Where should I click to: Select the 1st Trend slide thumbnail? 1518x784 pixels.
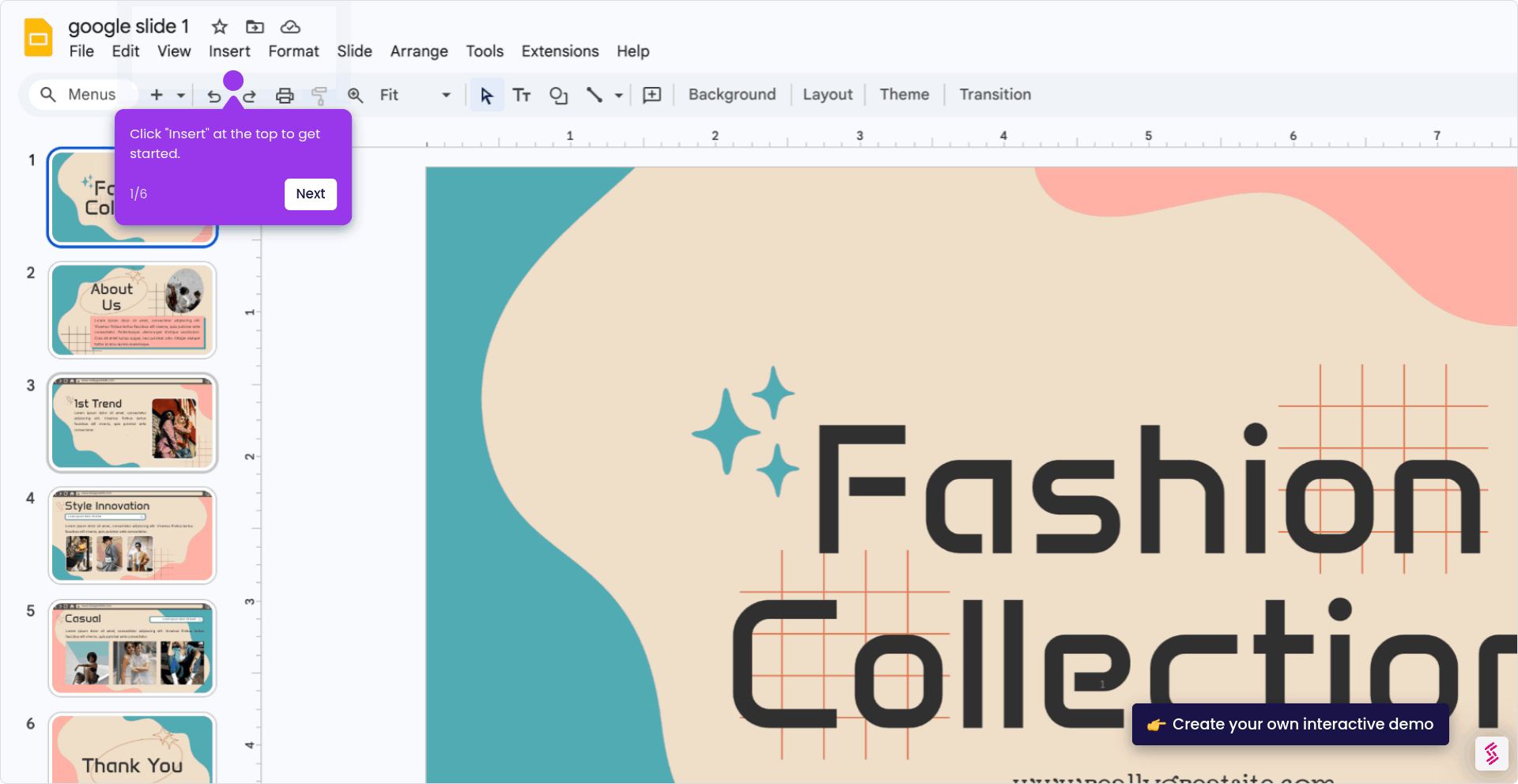132,423
